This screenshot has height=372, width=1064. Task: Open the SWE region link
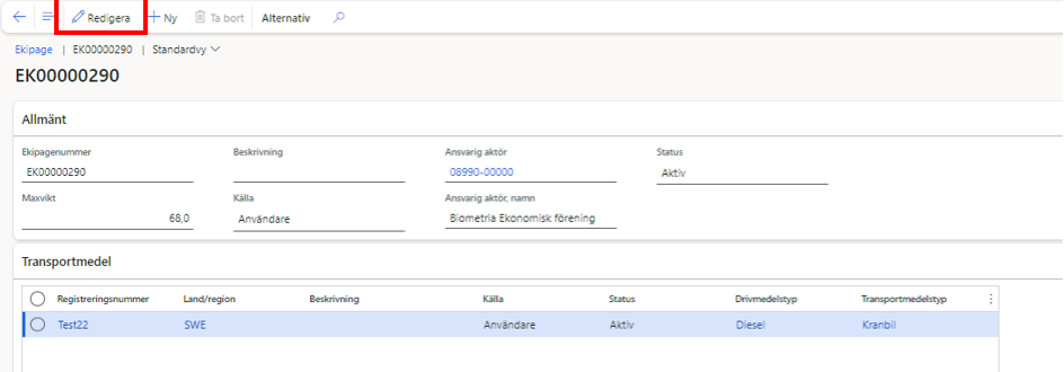pos(195,325)
